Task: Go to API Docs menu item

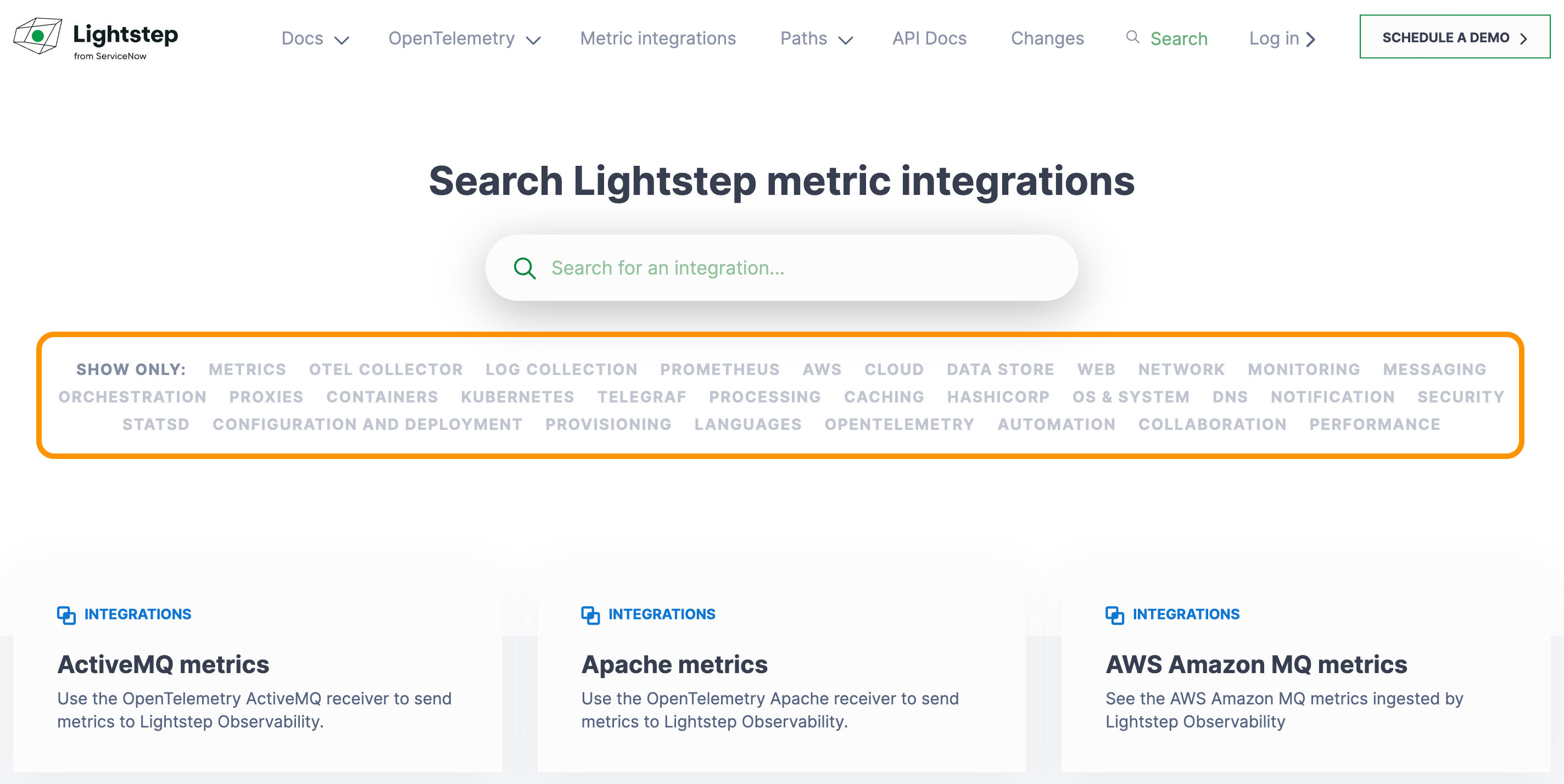Action: [929, 38]
